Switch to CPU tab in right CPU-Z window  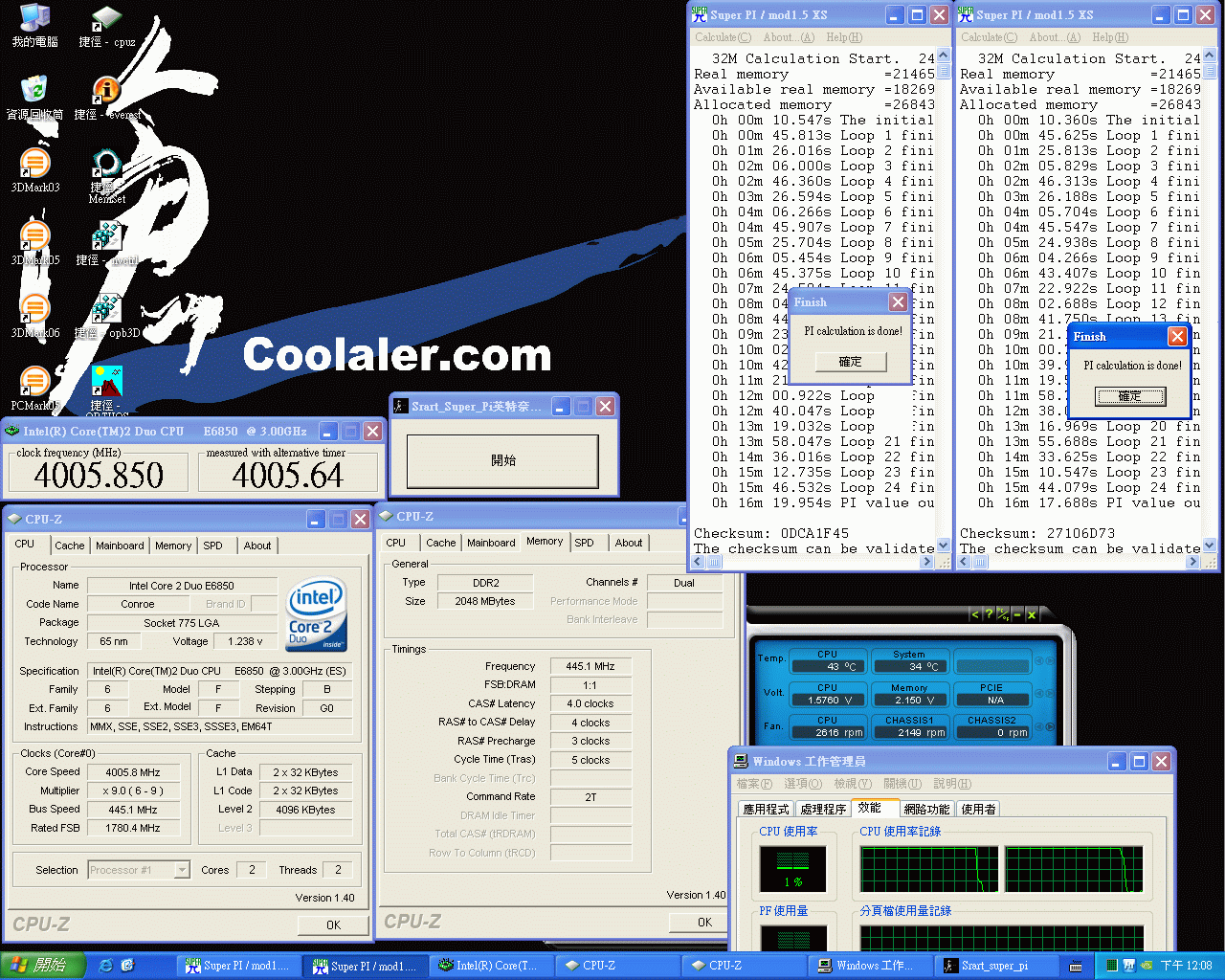(395, 543)
